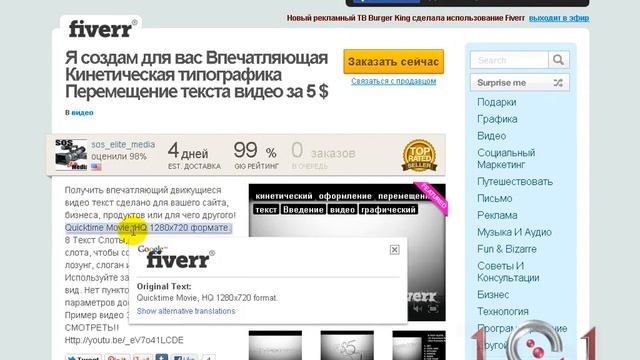
Task: Open the gallery thumbnail showing $5
Action: click(x=347, y=345)
